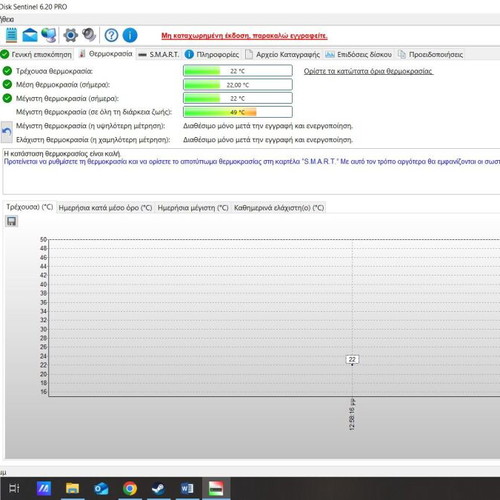Open Επιδόσεις δίσκου tab
The width and height of the screenshot is (500, 500).
click(359, 54)
